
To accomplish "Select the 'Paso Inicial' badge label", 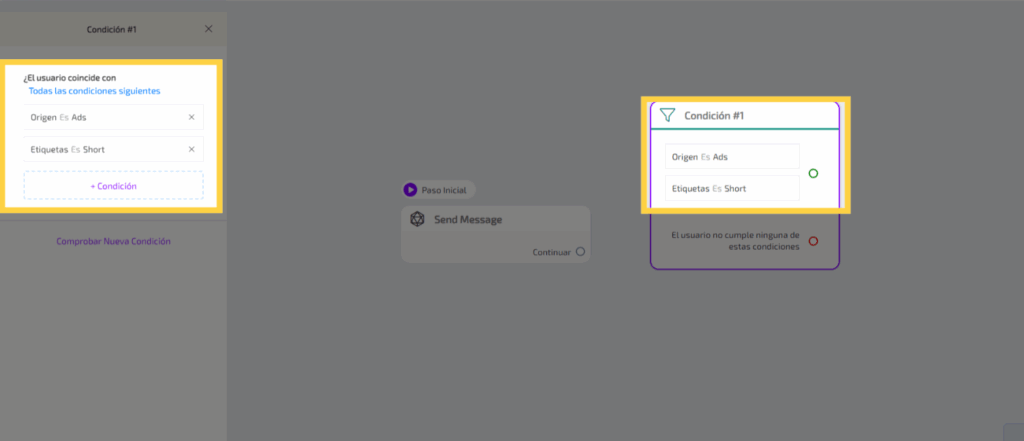I will pyautogui.click(x=444, y=189).
